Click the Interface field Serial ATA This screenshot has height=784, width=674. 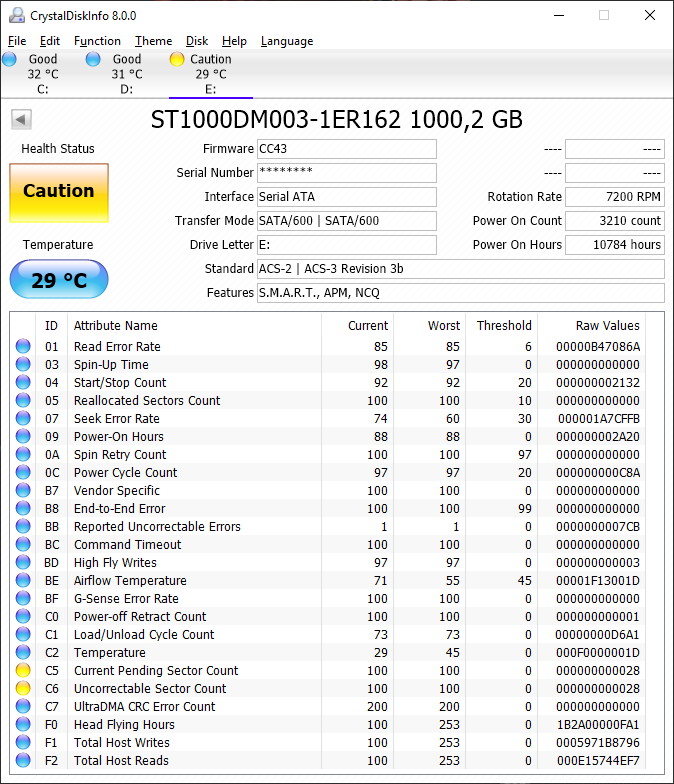tap(346, 196)
